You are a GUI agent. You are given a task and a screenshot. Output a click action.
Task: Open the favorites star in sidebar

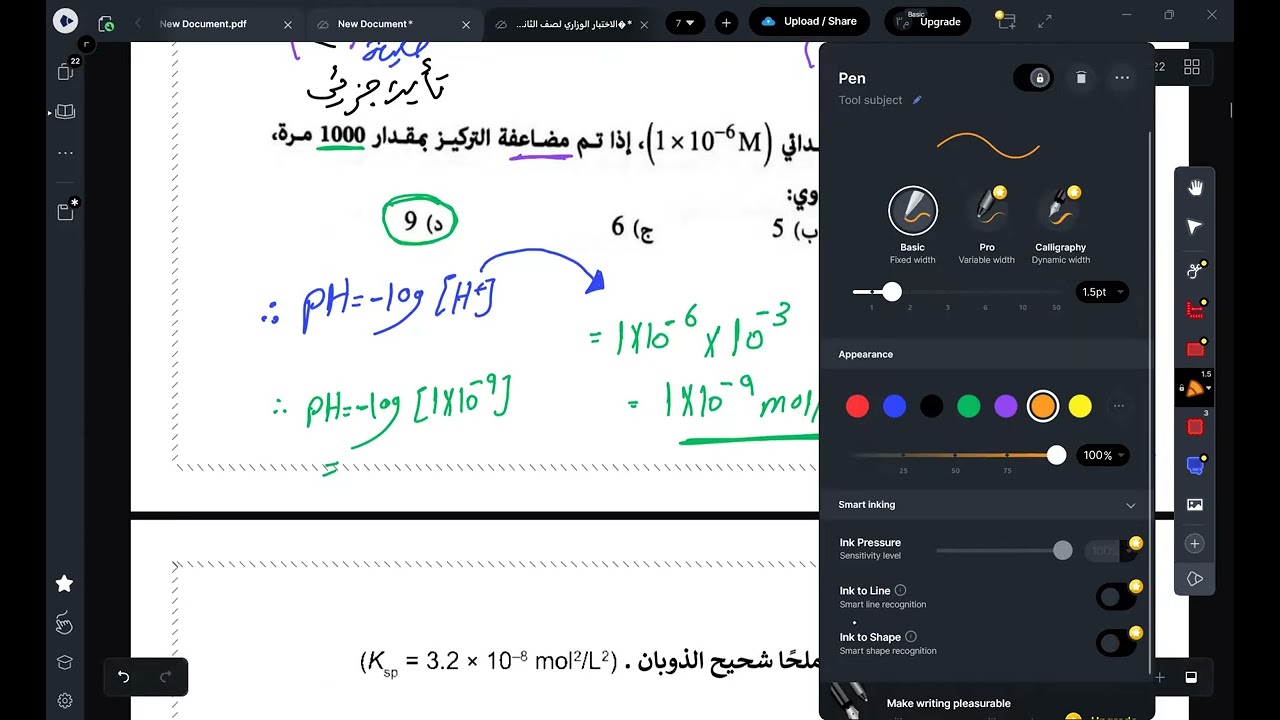tap(65, 583)
